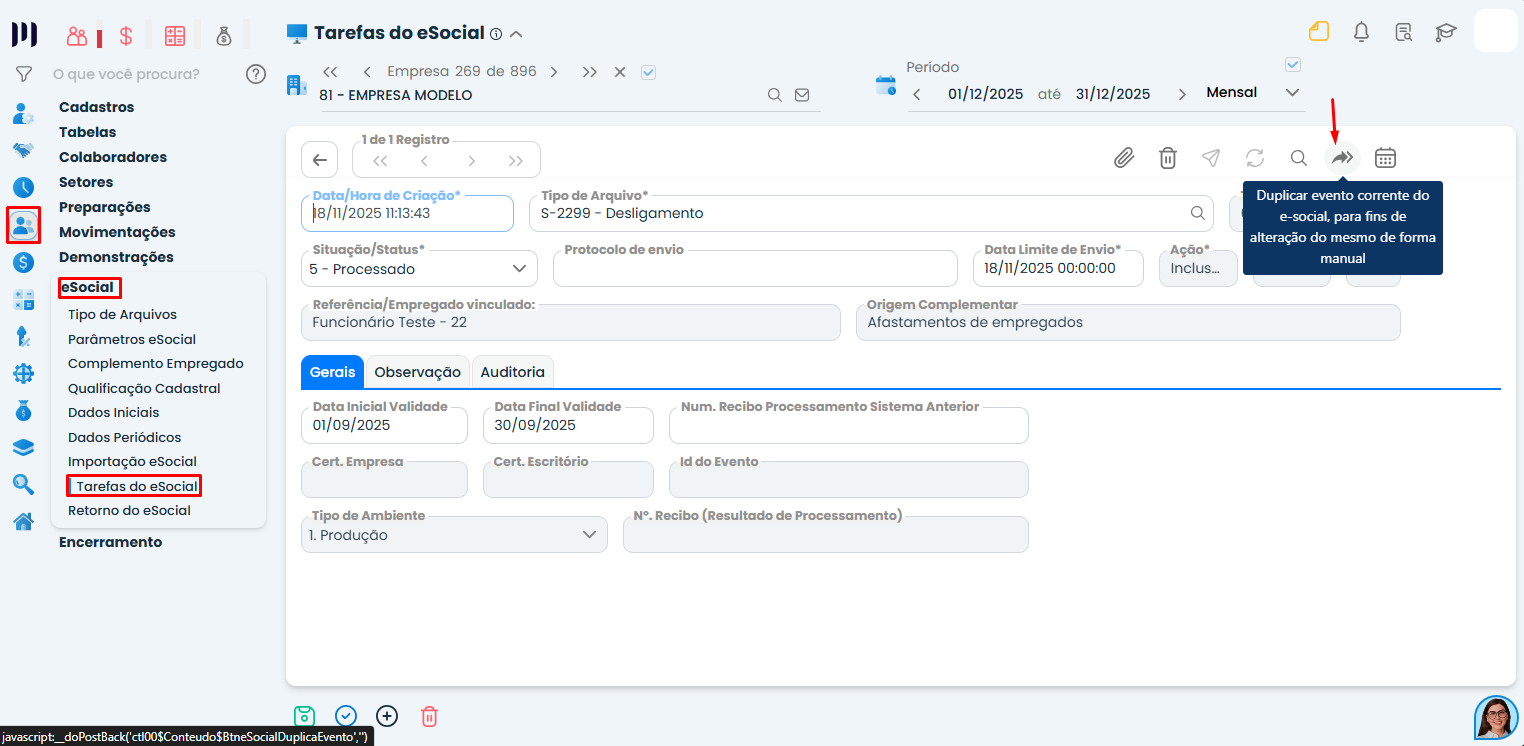Search Tipo de Arquivo with magnifier

point(1197,213)
